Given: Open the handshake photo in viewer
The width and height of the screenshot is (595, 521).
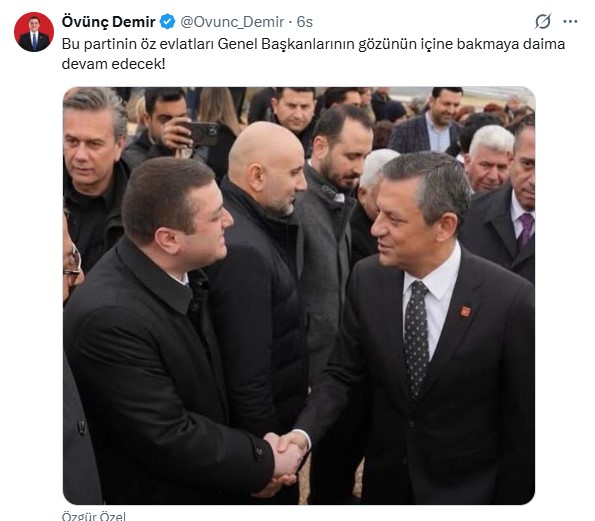Looking at the screenshot, I should coord(299,296).
